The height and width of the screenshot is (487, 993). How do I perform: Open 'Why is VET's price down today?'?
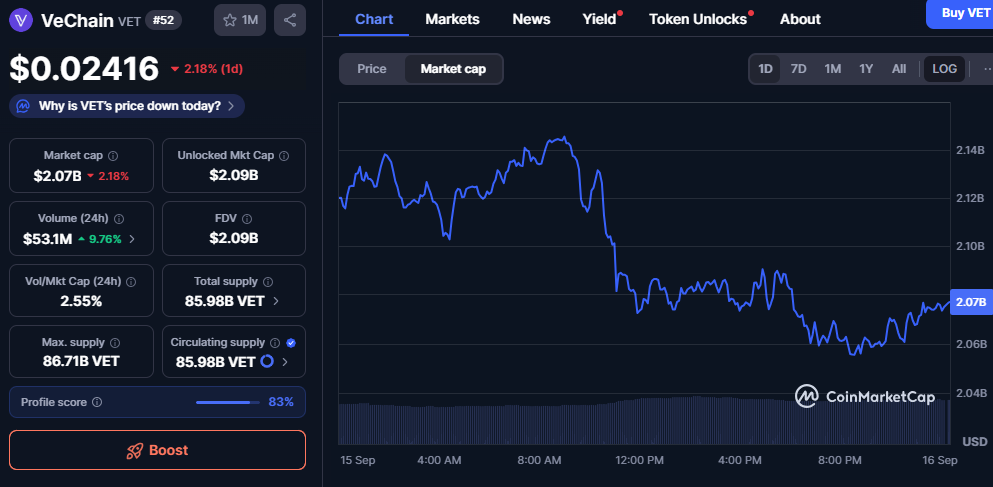(x=127, y=106)
